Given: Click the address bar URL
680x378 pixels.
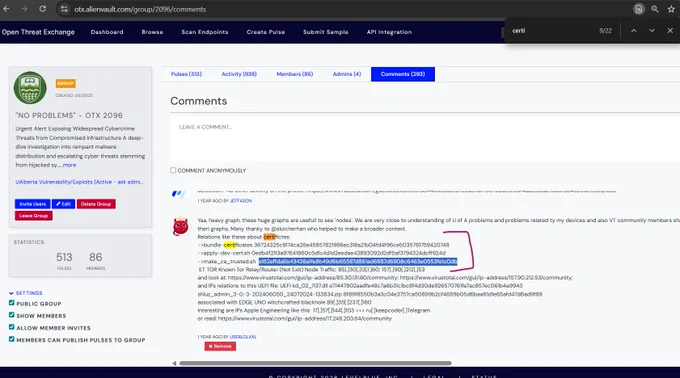Looking at the screenshot, I should coord(140,9).
